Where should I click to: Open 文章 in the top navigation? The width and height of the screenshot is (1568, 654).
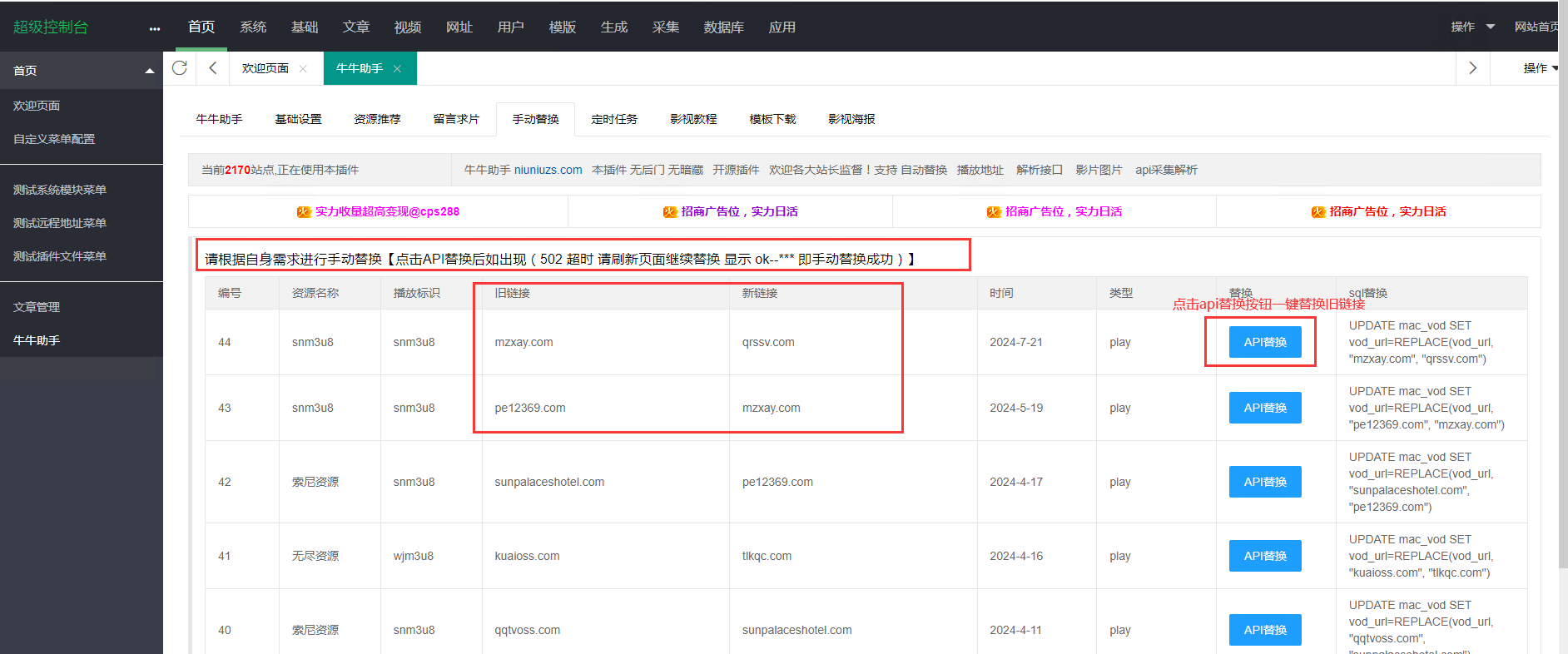pyautogui.click(x=356, y=27)
